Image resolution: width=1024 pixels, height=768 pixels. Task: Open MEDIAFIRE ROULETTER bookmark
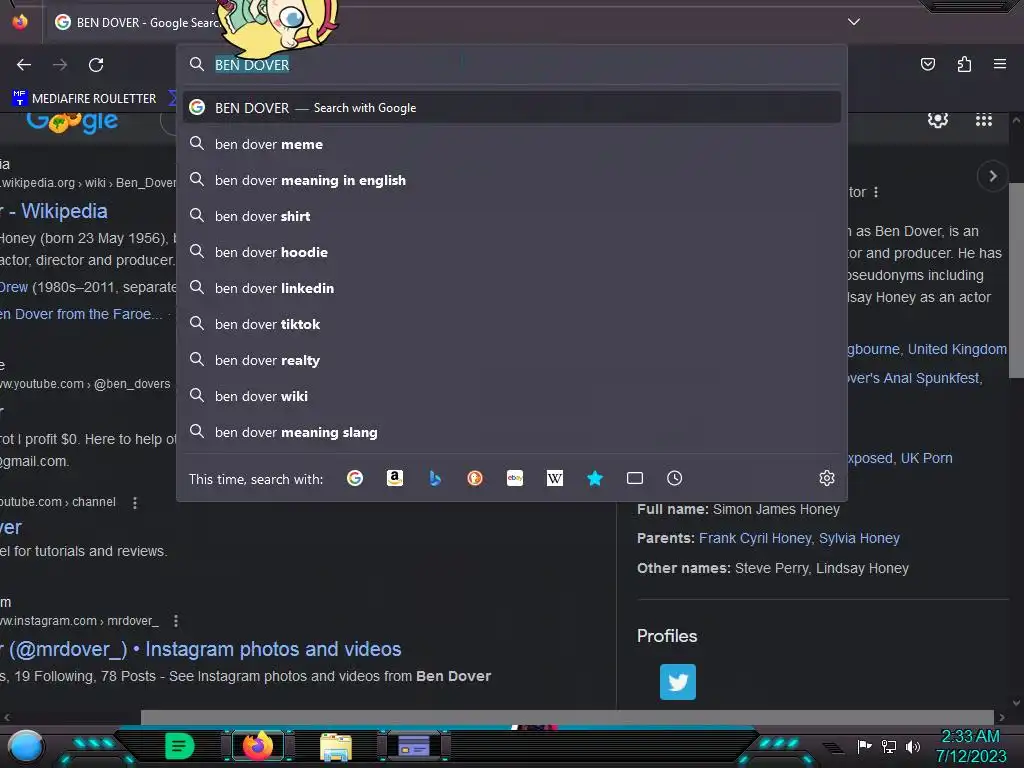[84, 99]
